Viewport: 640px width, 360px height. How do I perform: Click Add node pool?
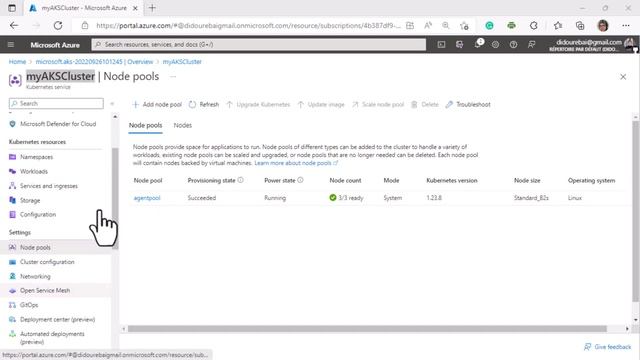click(157, 104)
